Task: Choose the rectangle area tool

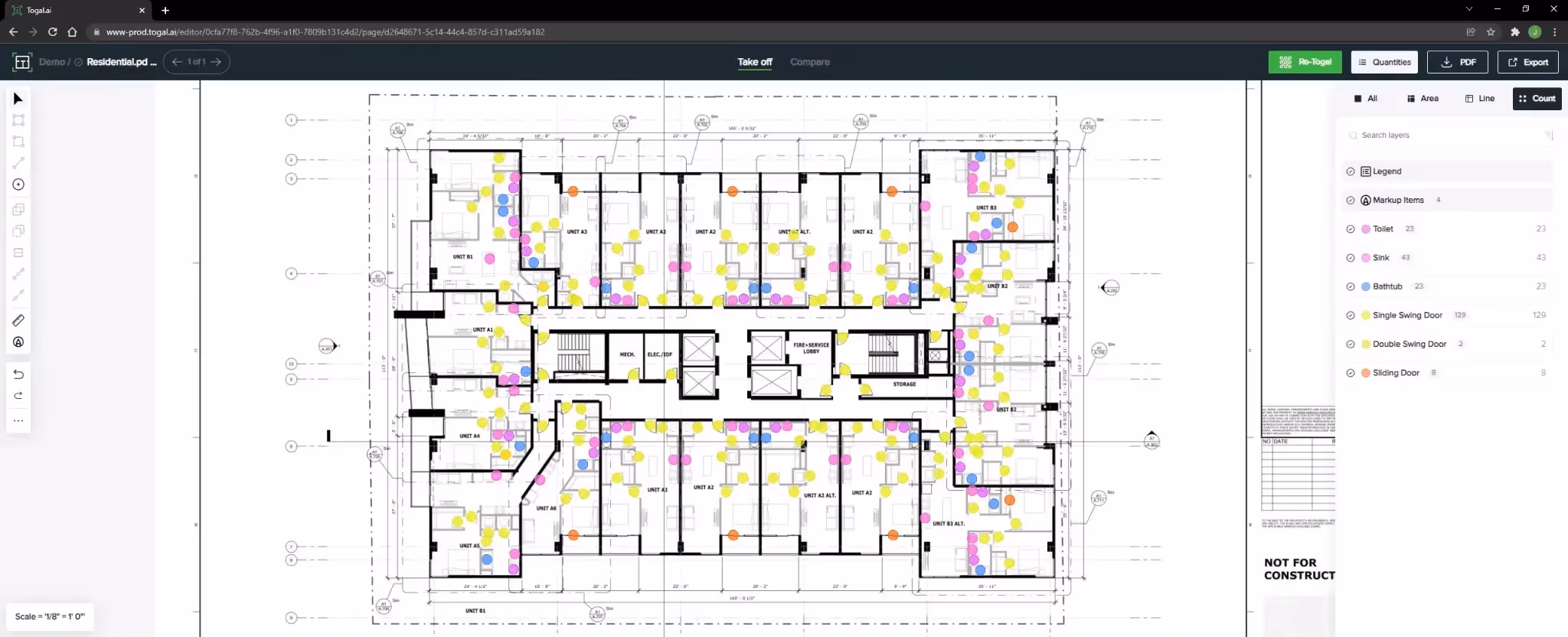Action: click(18, 120)
